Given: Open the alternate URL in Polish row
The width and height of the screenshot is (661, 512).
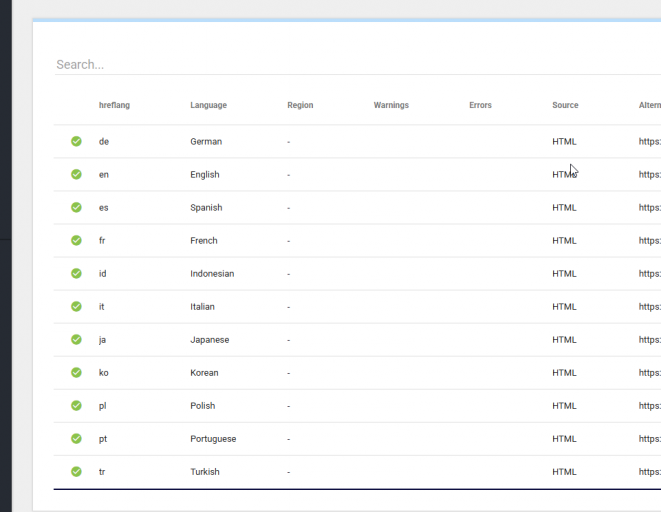Looking at the screenshot, I should (650, 406).
